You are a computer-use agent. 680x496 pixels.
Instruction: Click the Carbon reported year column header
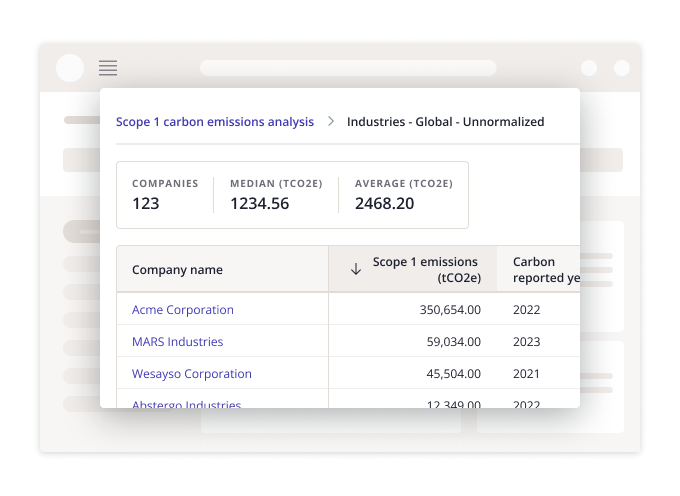(x=538, y=269)
